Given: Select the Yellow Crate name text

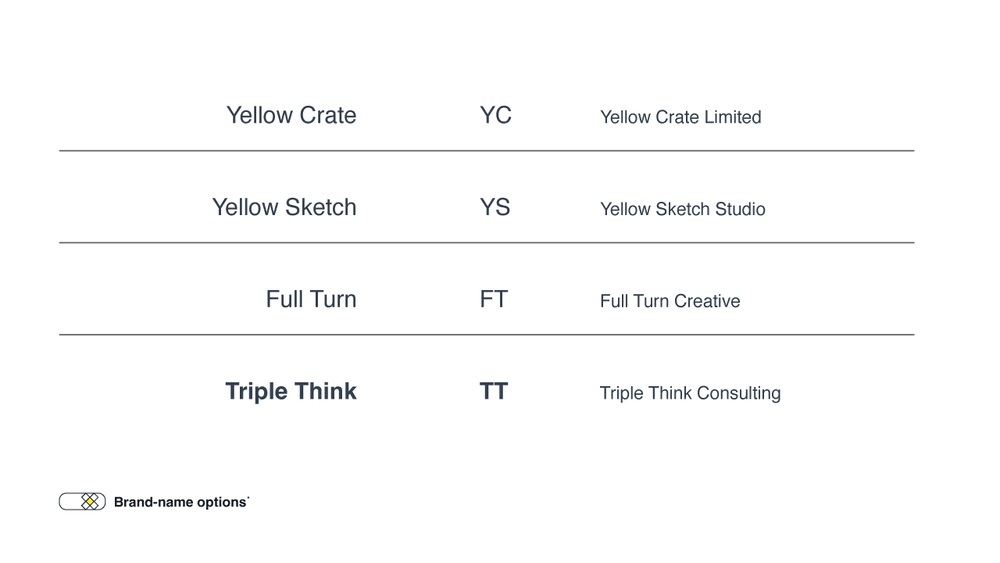Looking at the screenshot, I should click(x=291, y=115).
